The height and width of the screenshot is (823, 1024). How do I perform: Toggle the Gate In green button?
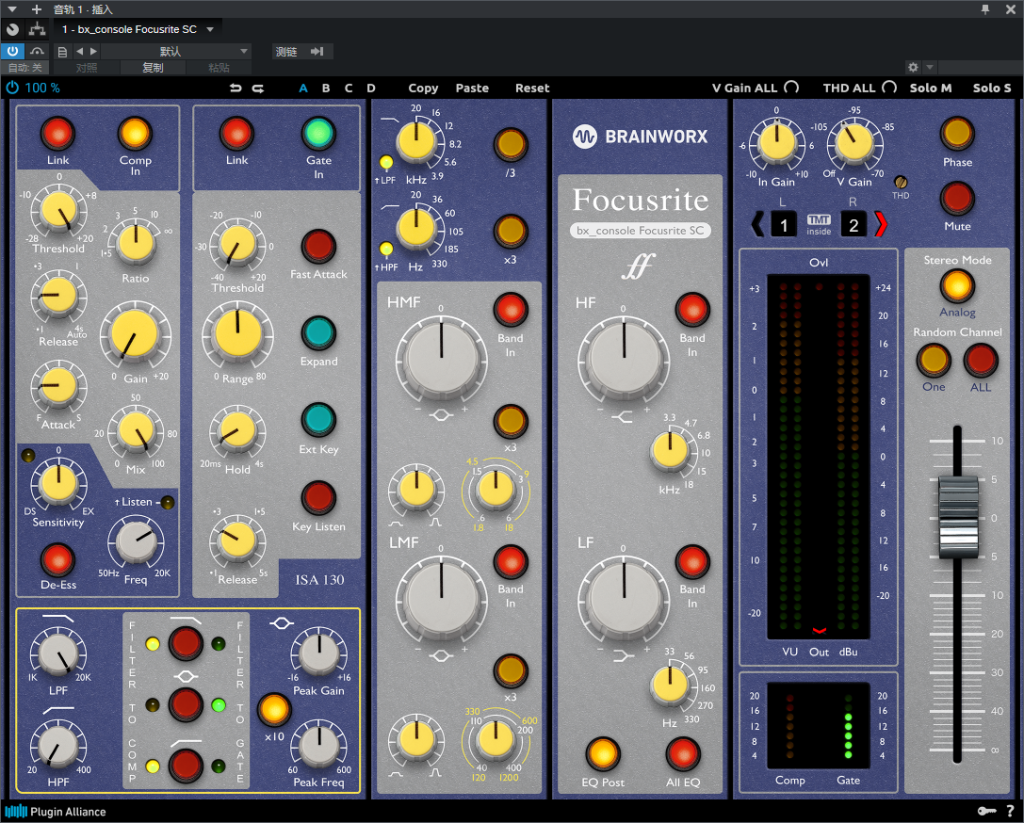[x=318, y=133]
